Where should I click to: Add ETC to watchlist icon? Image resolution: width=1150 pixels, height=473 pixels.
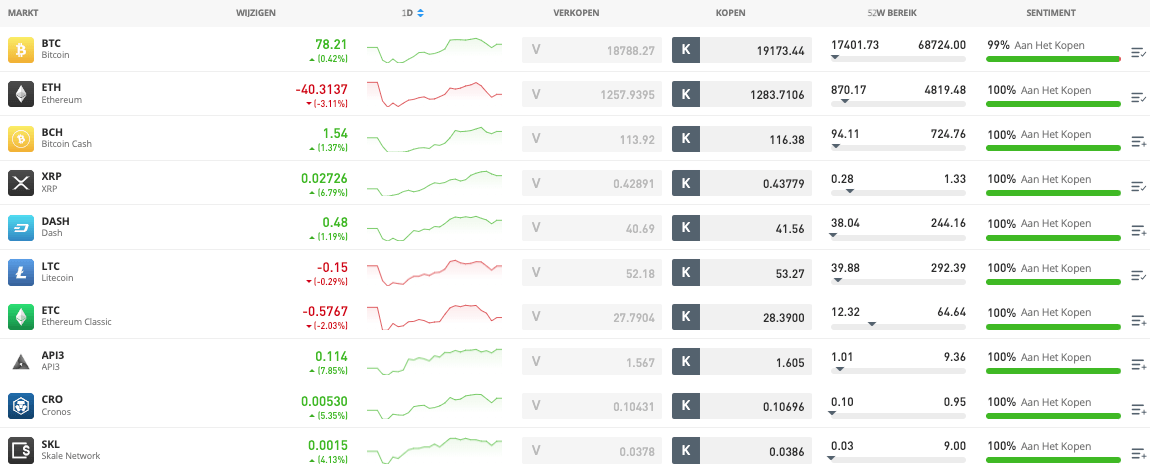click(1138, 320)
